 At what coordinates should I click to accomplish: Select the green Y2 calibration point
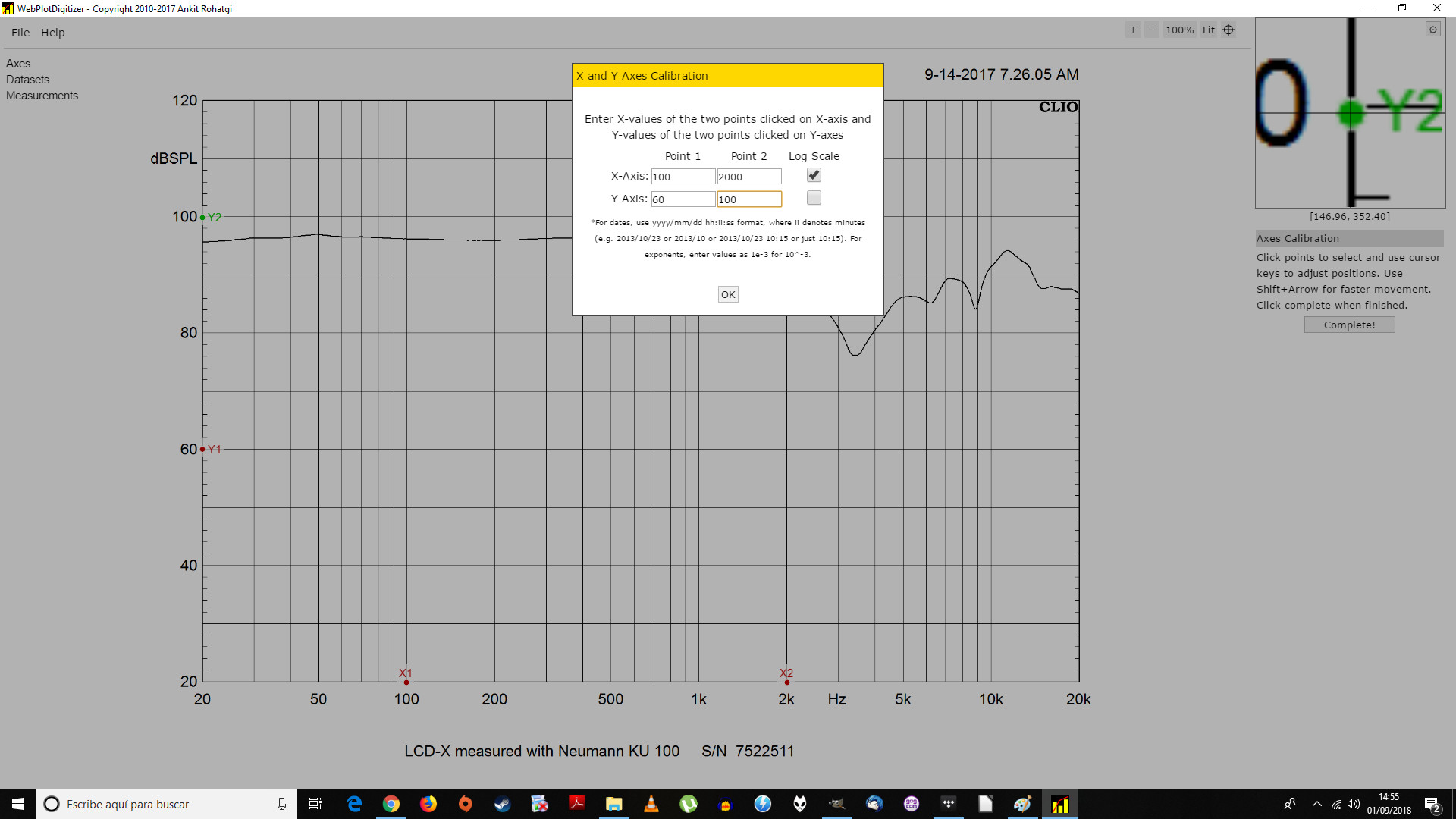tap(202, 218)
